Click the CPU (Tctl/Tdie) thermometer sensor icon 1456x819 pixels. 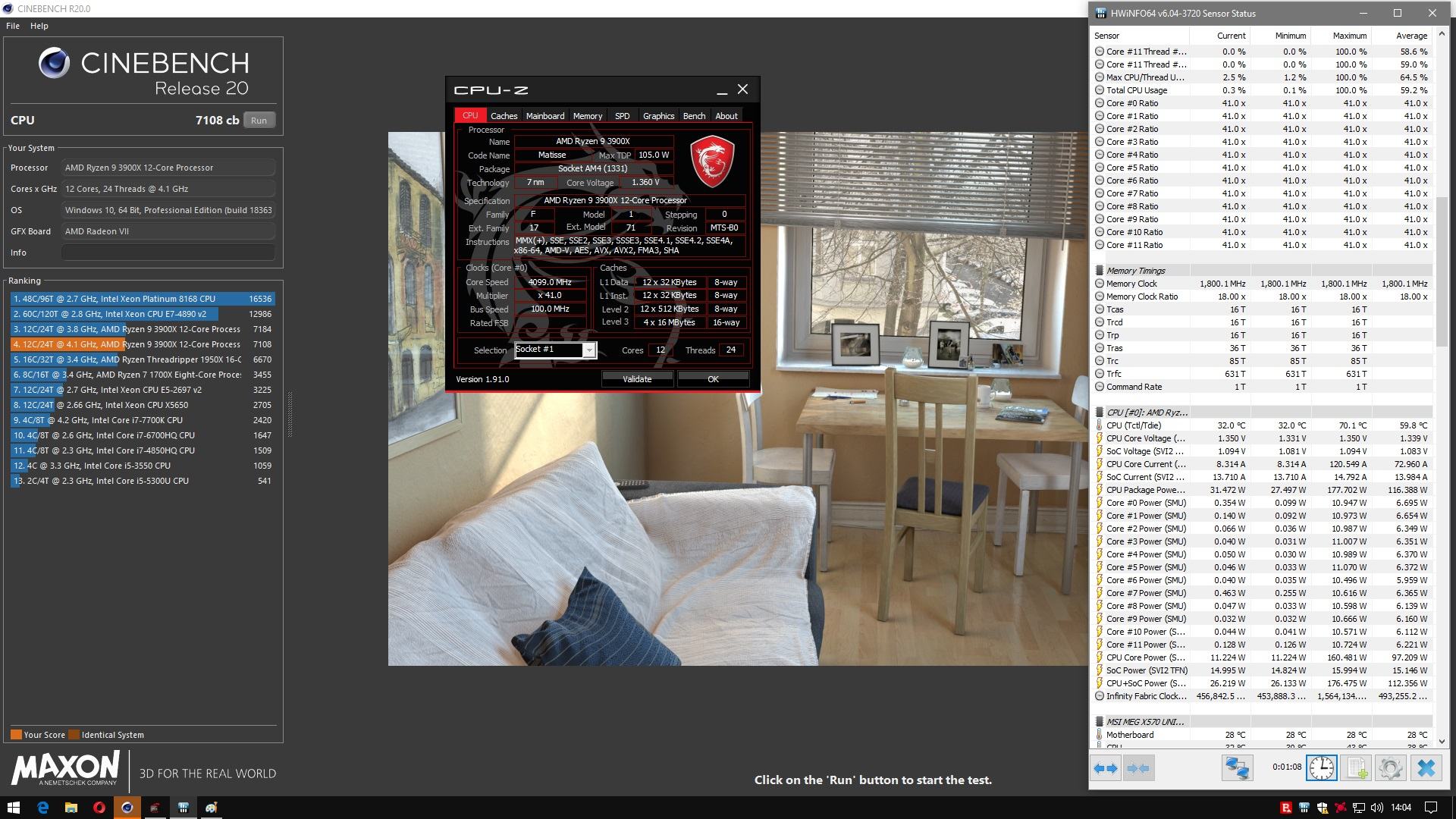pos(1099,425)
